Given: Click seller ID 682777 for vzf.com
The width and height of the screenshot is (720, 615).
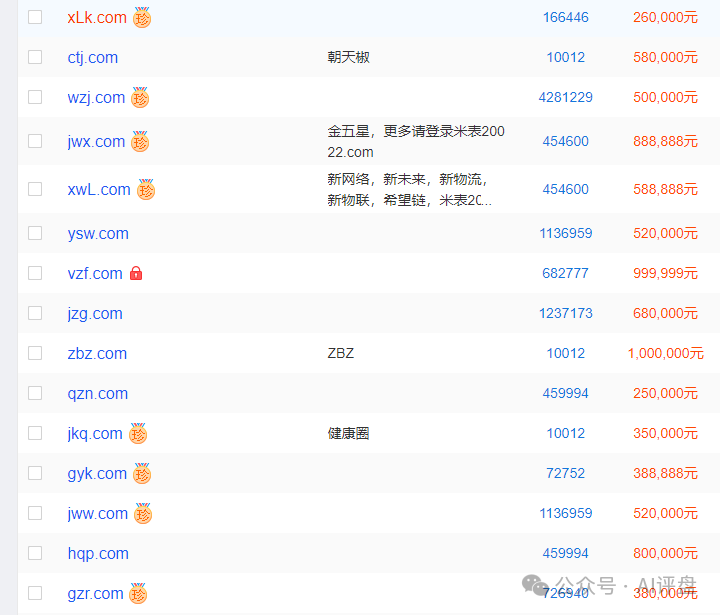Looking at the screenshot, I should pos(565,273).
